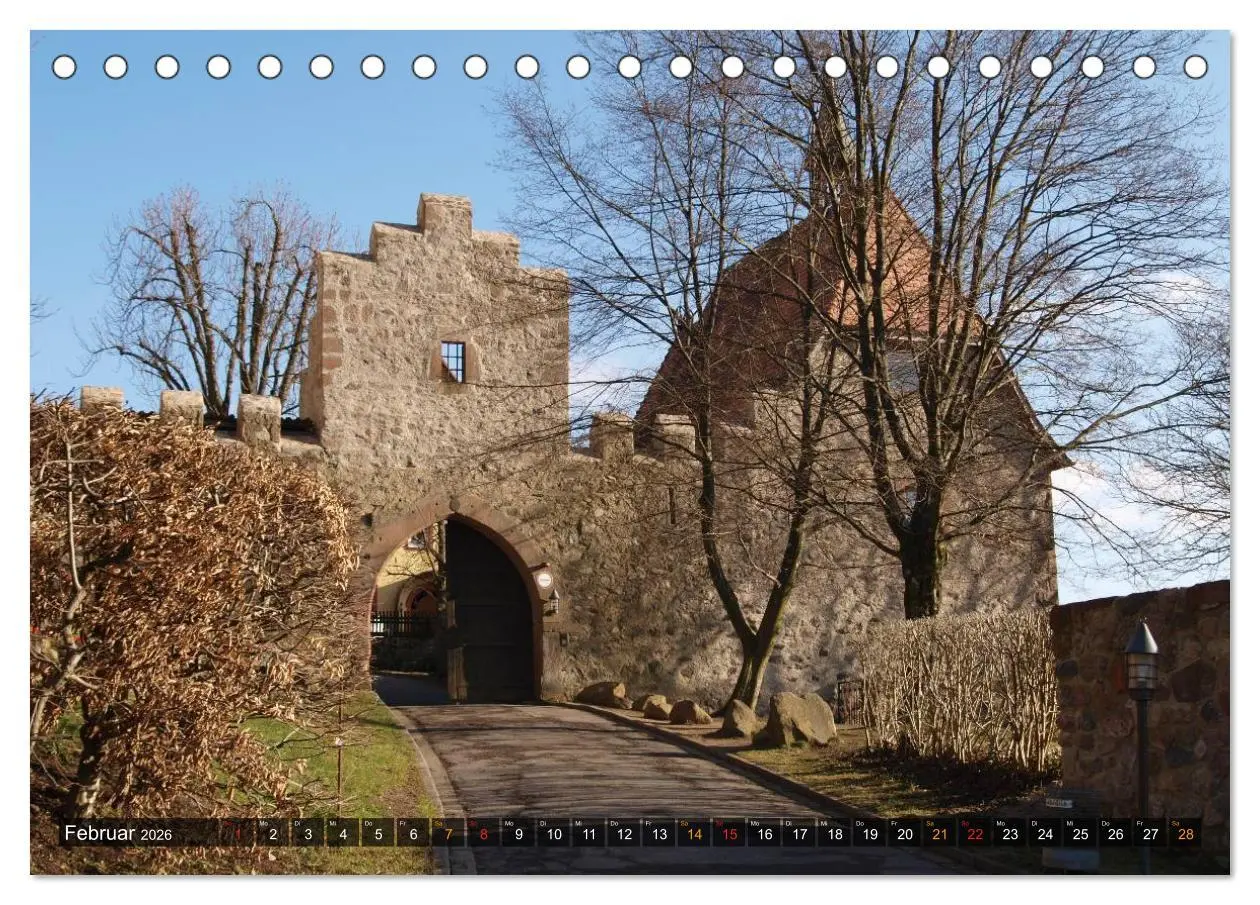
Task: Select Sunday 22 shown in red
Action: pos(974,833)
